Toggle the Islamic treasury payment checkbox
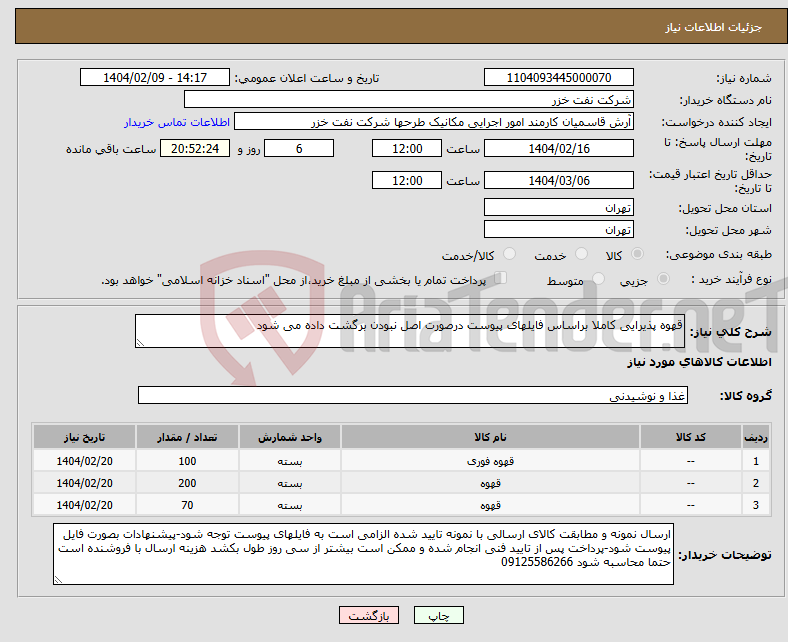Viewport: 788px width, 642px height. [501, 278]
